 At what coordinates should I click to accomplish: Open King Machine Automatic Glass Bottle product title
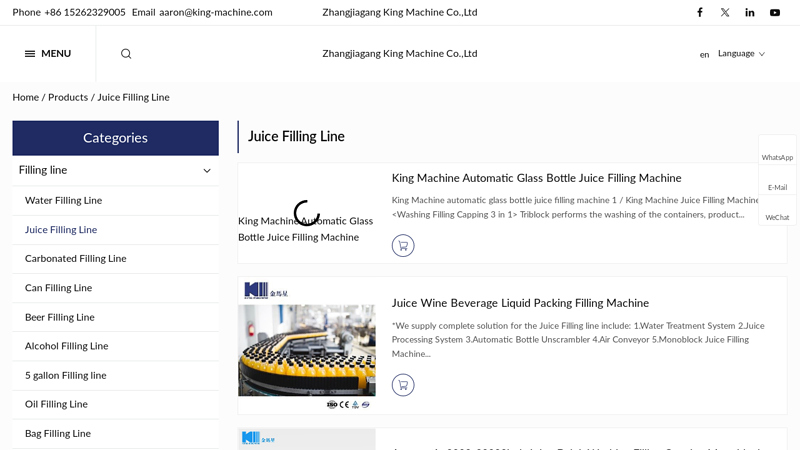[x=536, y=178]
